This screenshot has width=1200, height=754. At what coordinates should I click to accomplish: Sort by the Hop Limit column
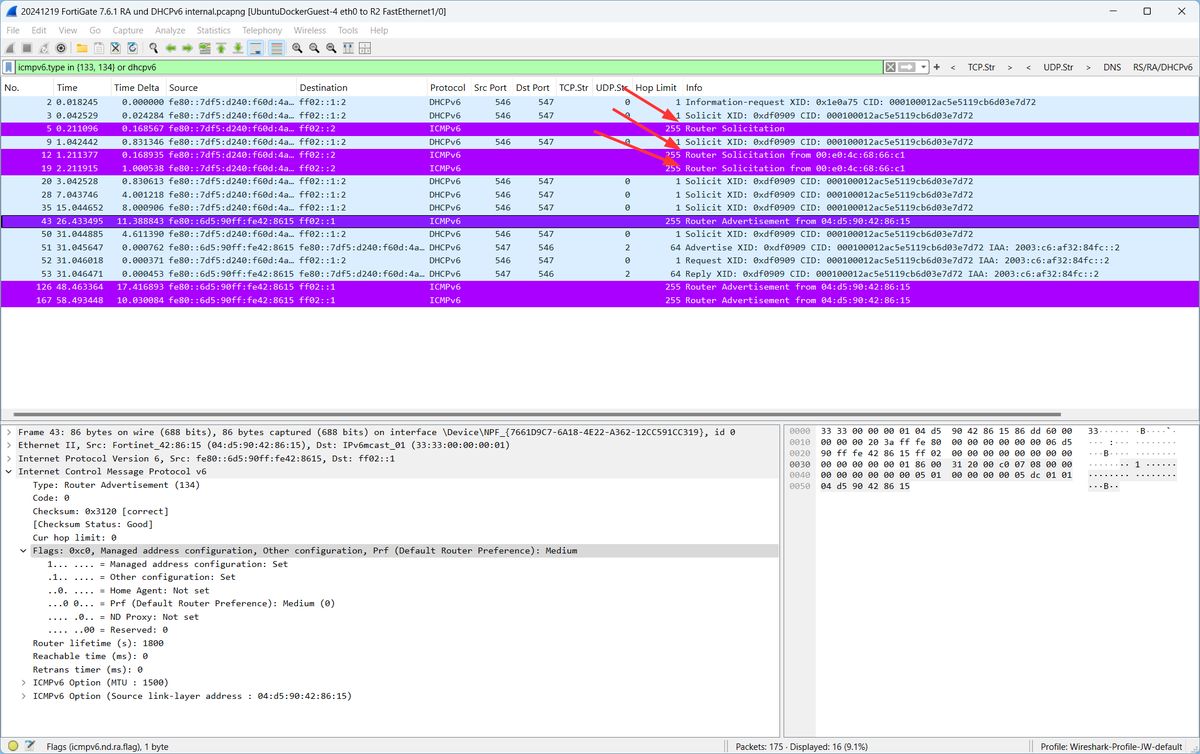pos(656,88)
